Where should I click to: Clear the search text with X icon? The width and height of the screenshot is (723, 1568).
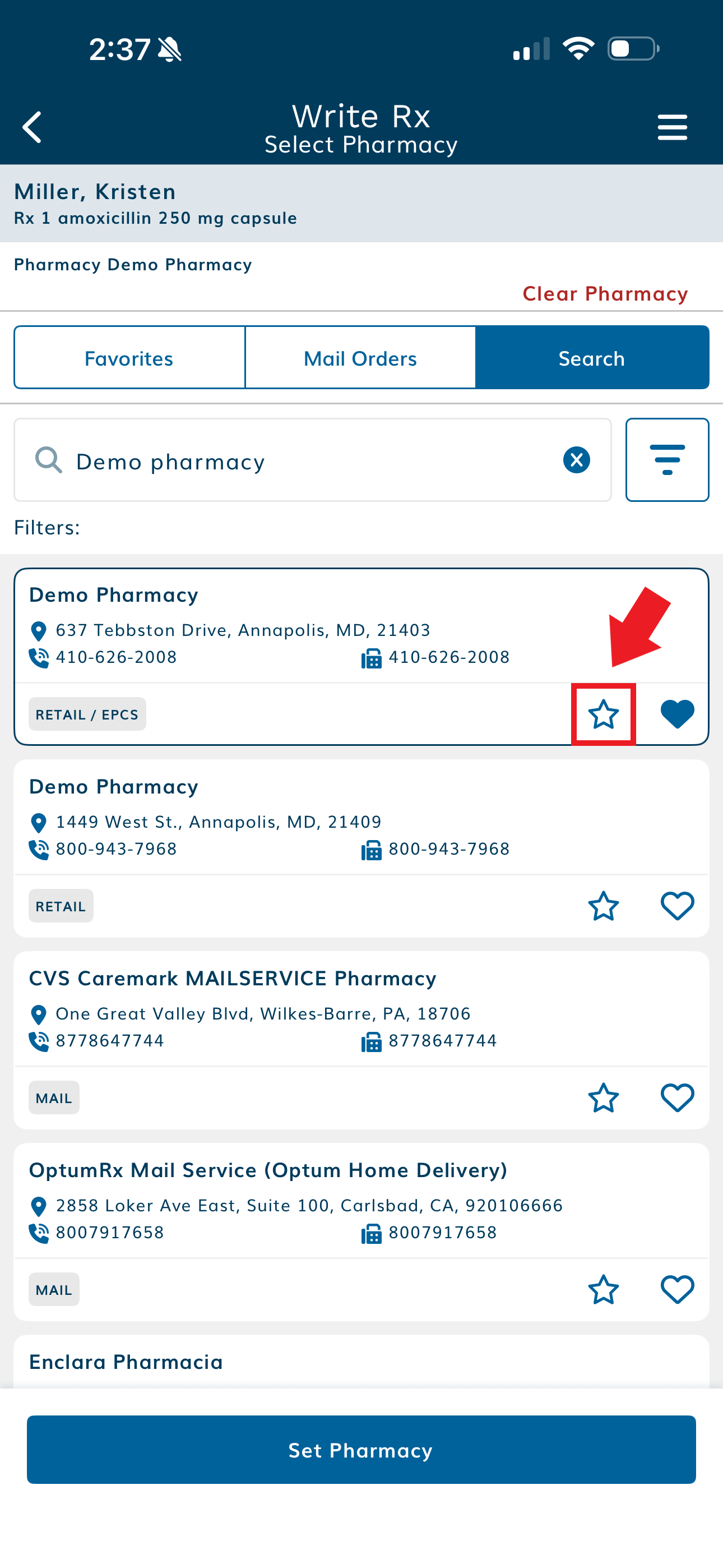tap(576, 460)
